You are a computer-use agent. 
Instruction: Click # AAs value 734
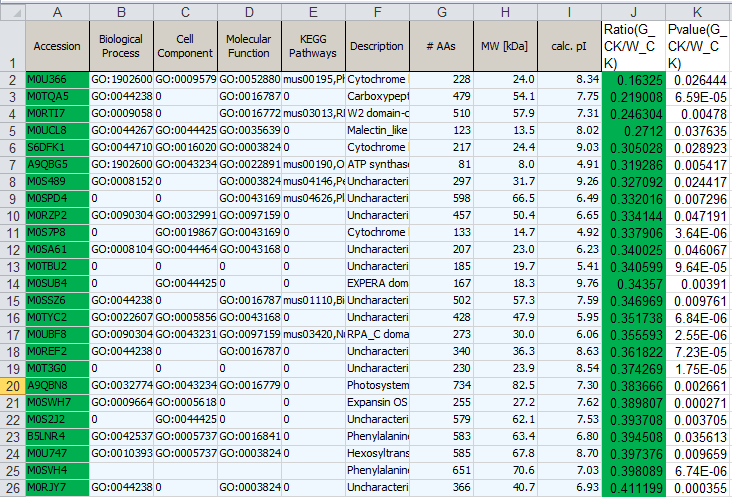(x=442, y=385)
